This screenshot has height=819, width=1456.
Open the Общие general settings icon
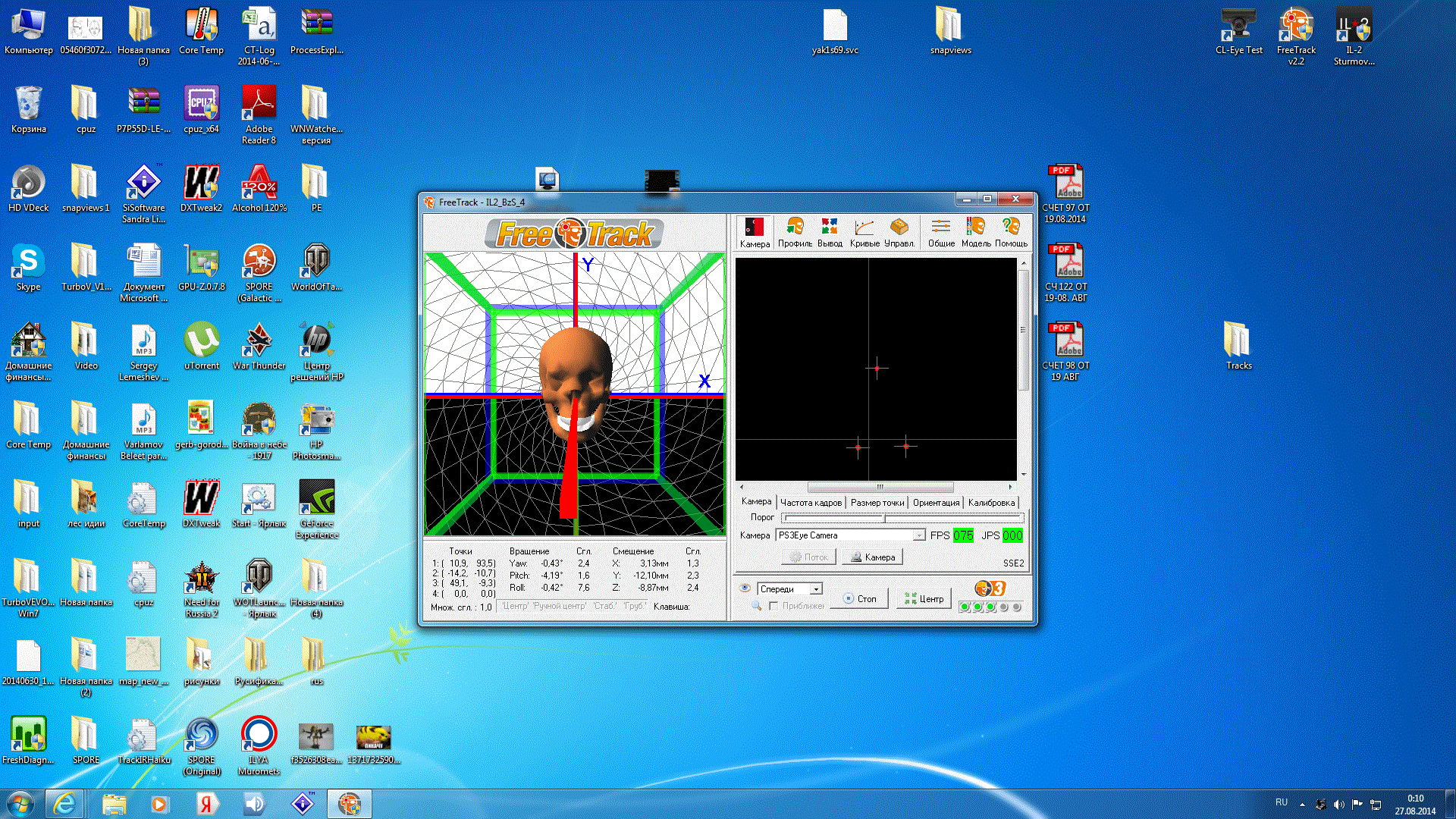click(941, 232)
